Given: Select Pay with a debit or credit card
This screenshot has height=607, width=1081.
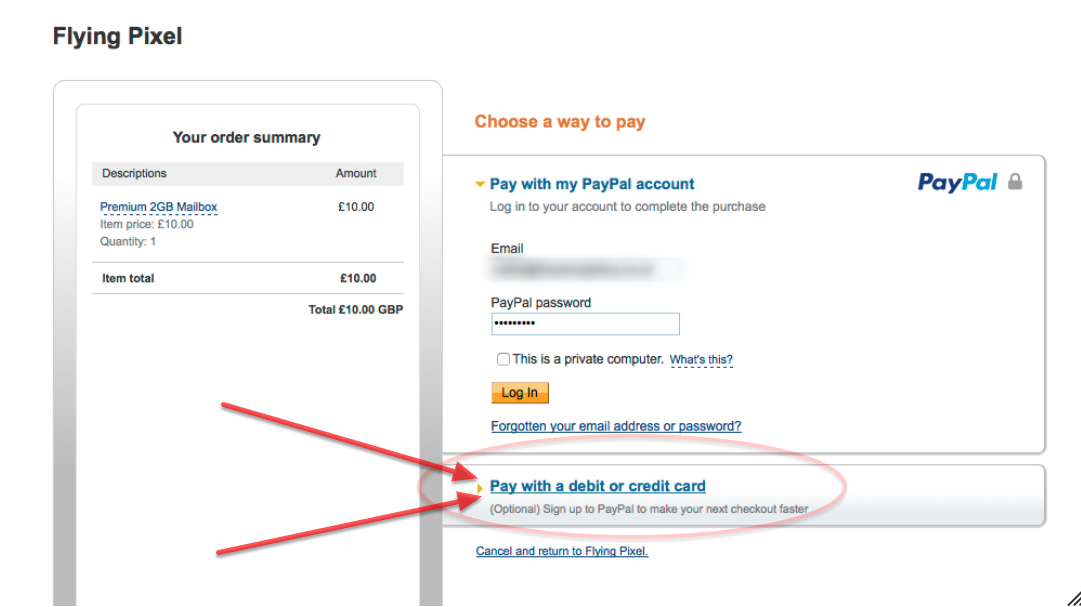Looking at the screenshot, I should (x=597, y=486).
